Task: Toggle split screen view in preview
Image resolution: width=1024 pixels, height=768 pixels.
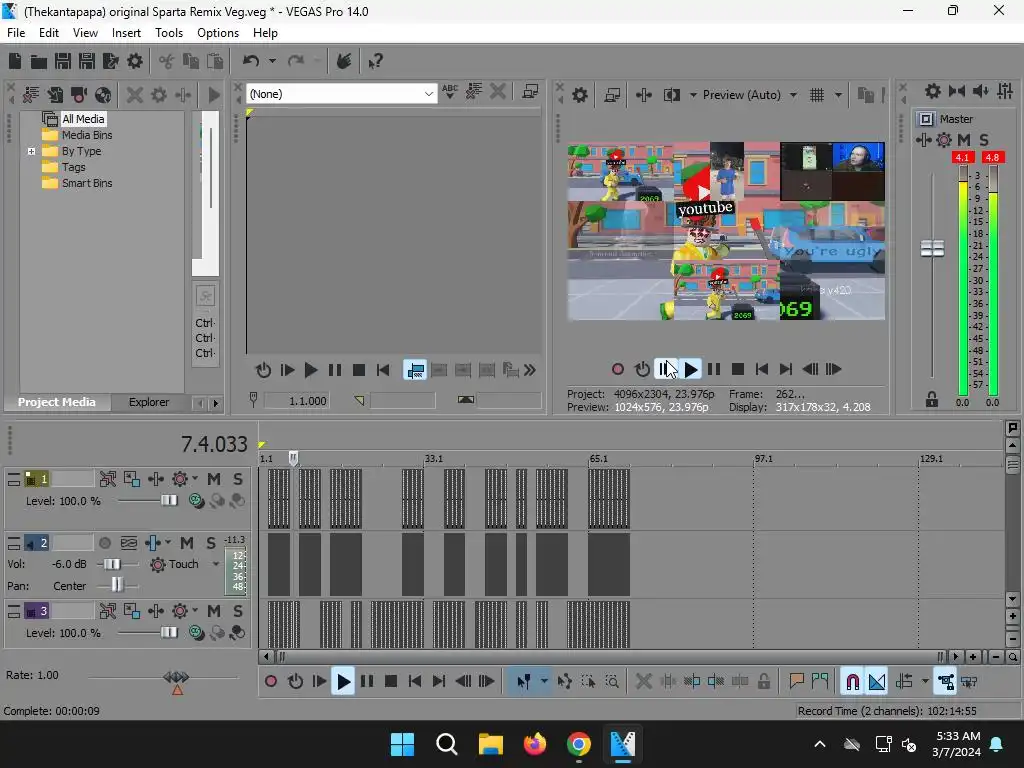Action: point(672,95)
